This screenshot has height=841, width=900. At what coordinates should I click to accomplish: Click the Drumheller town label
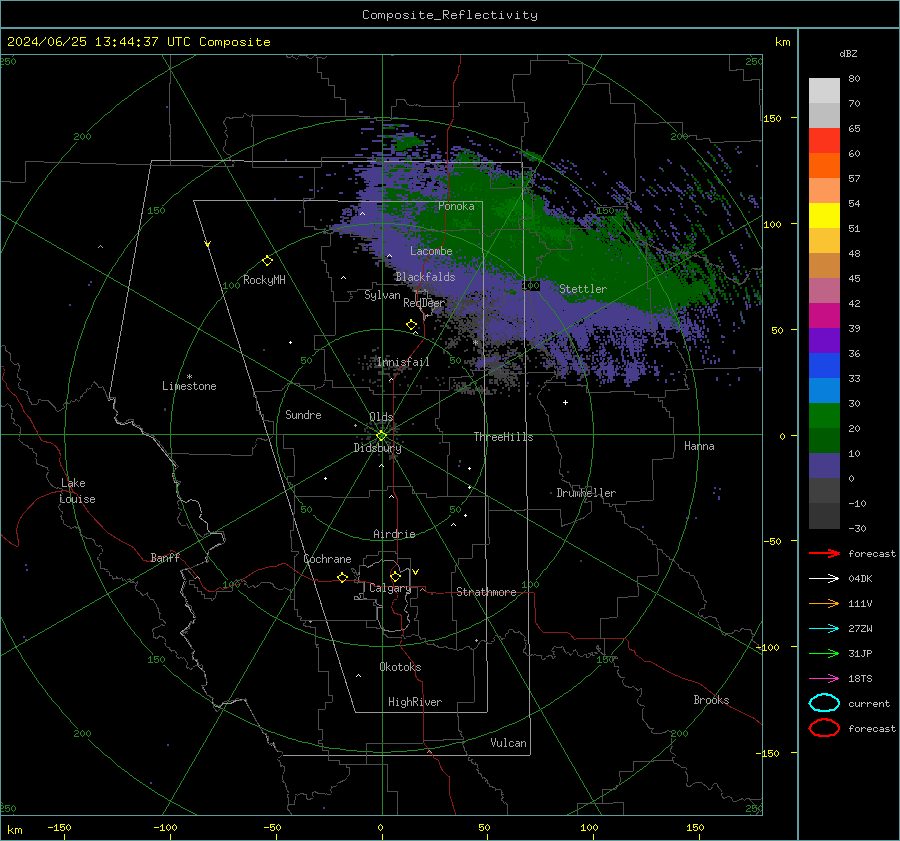pyautogui.click(x=586, y=493)
